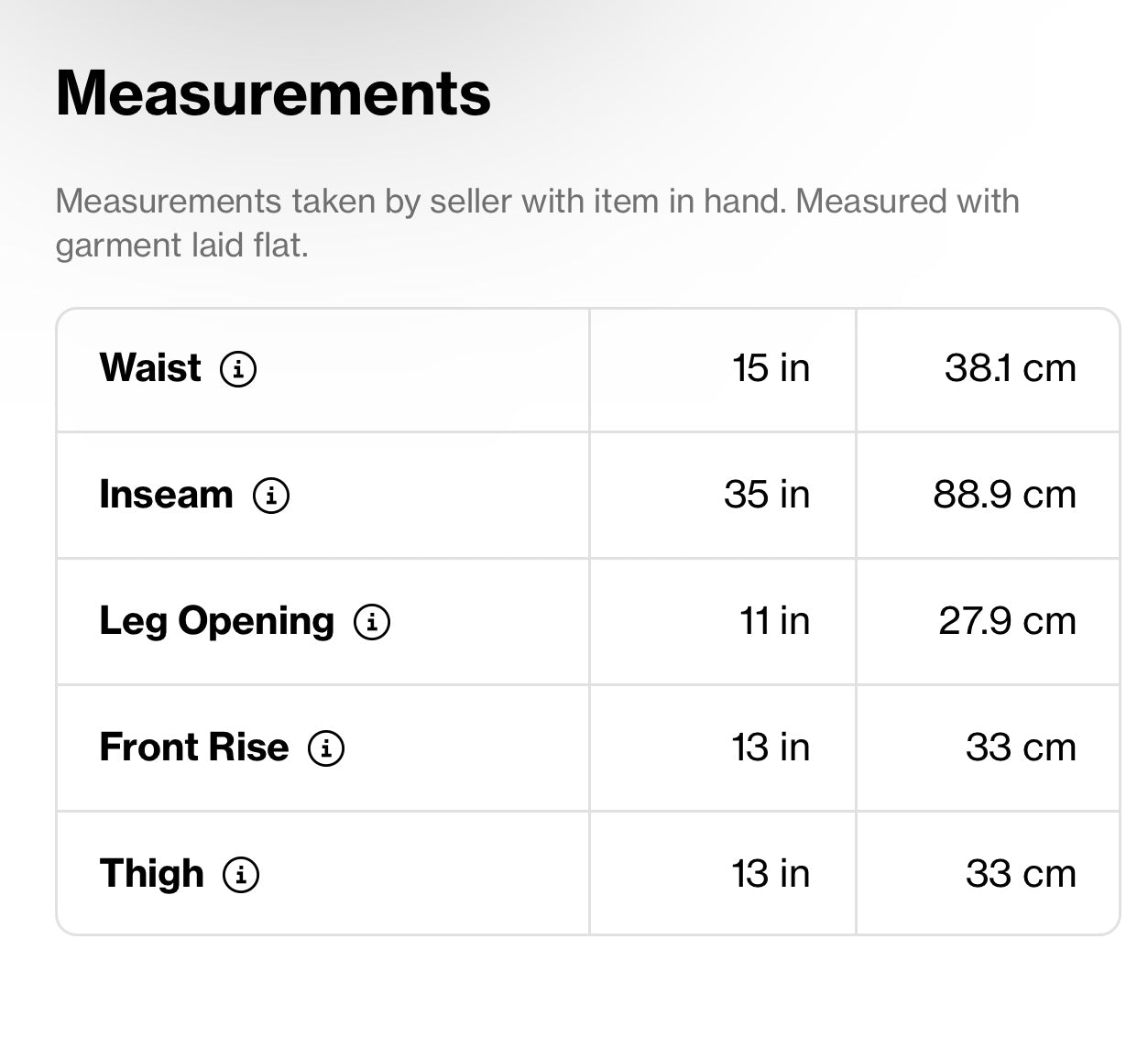This screenshot has width=1148, height=1048.
Task: Select the Thigh 13 in value
Action: (771, 874)
